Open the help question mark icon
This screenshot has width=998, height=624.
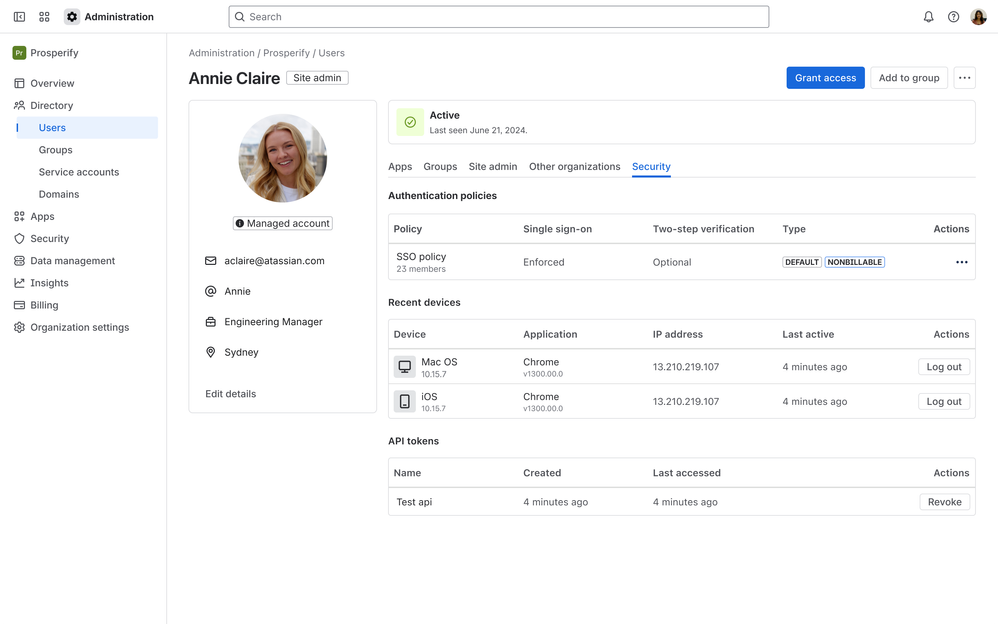tap(953, 17)
